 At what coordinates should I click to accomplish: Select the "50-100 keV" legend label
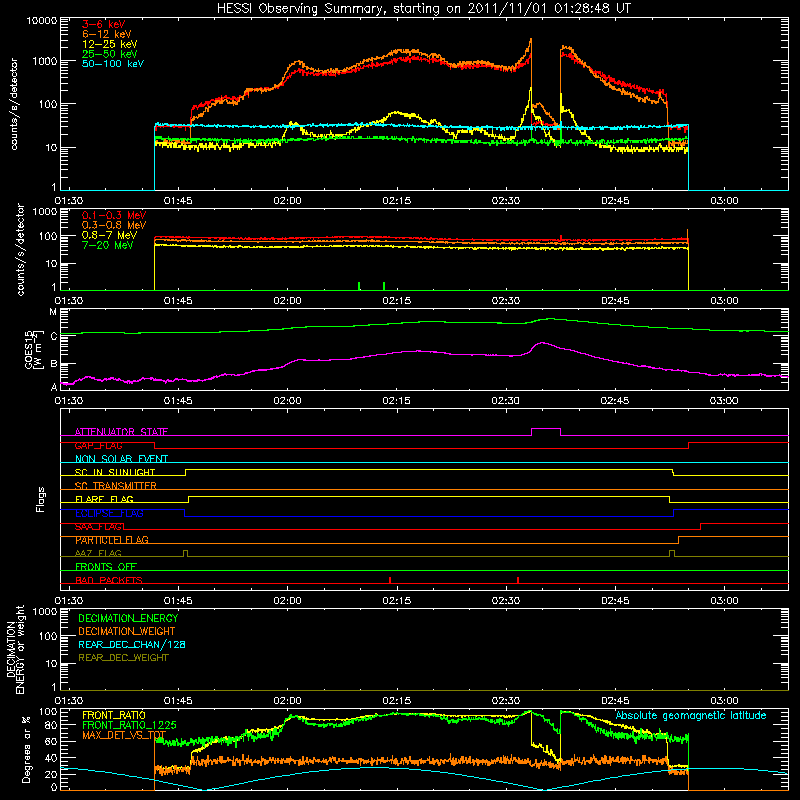[x=113, y=64]
